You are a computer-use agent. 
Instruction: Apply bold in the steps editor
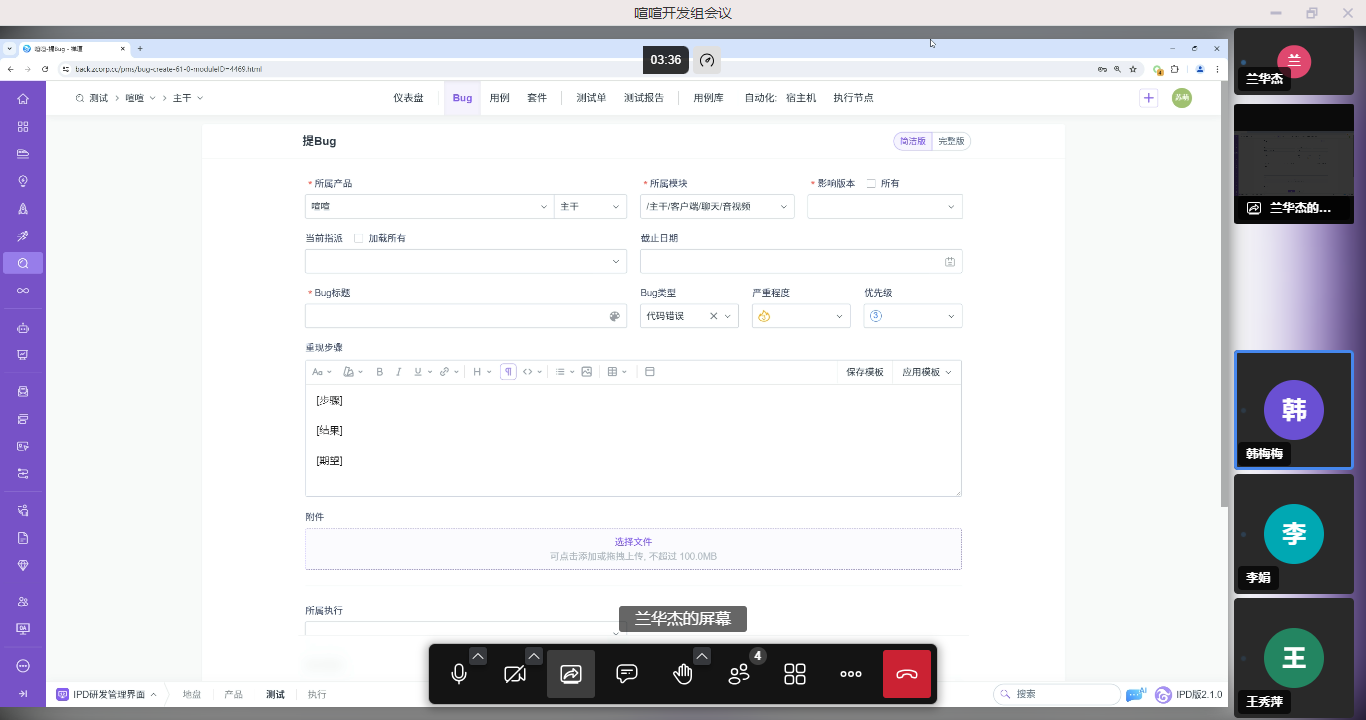[x=380, y=372]
